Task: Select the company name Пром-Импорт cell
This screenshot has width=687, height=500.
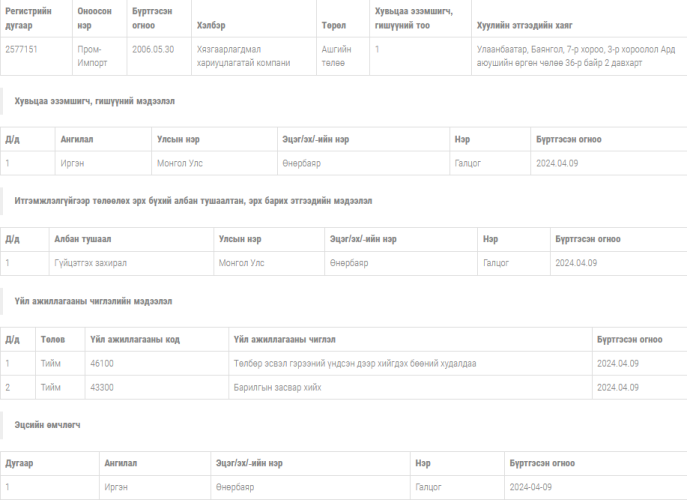Action: (x=91, y=55)
